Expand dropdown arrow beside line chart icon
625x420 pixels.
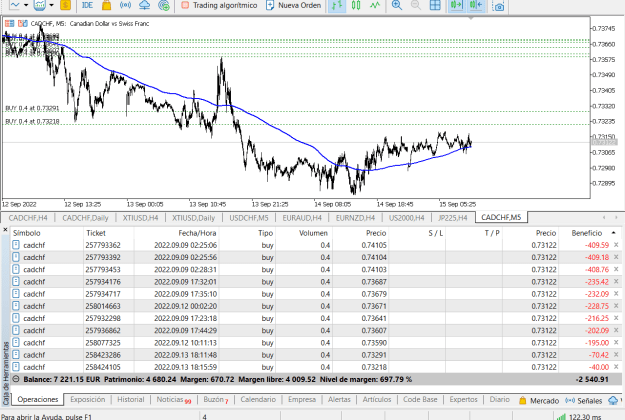[x=26, y=5]
